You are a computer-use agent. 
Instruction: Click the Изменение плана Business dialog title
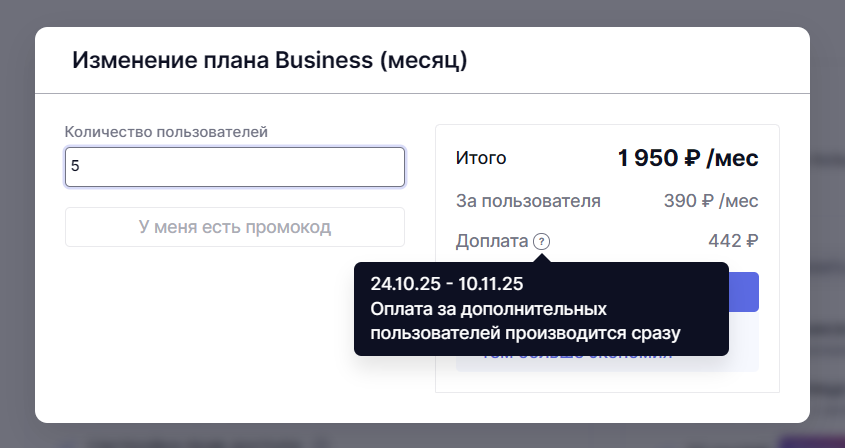point(269,60)
